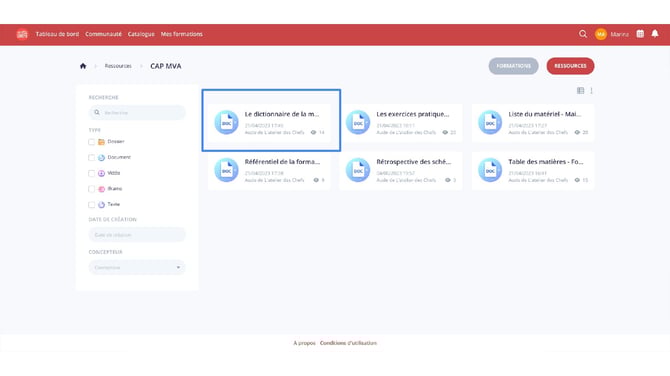This screenshot has width=670, height=376.
Task: Click the orange MA user avatar
Action: [x=601, y=34]
